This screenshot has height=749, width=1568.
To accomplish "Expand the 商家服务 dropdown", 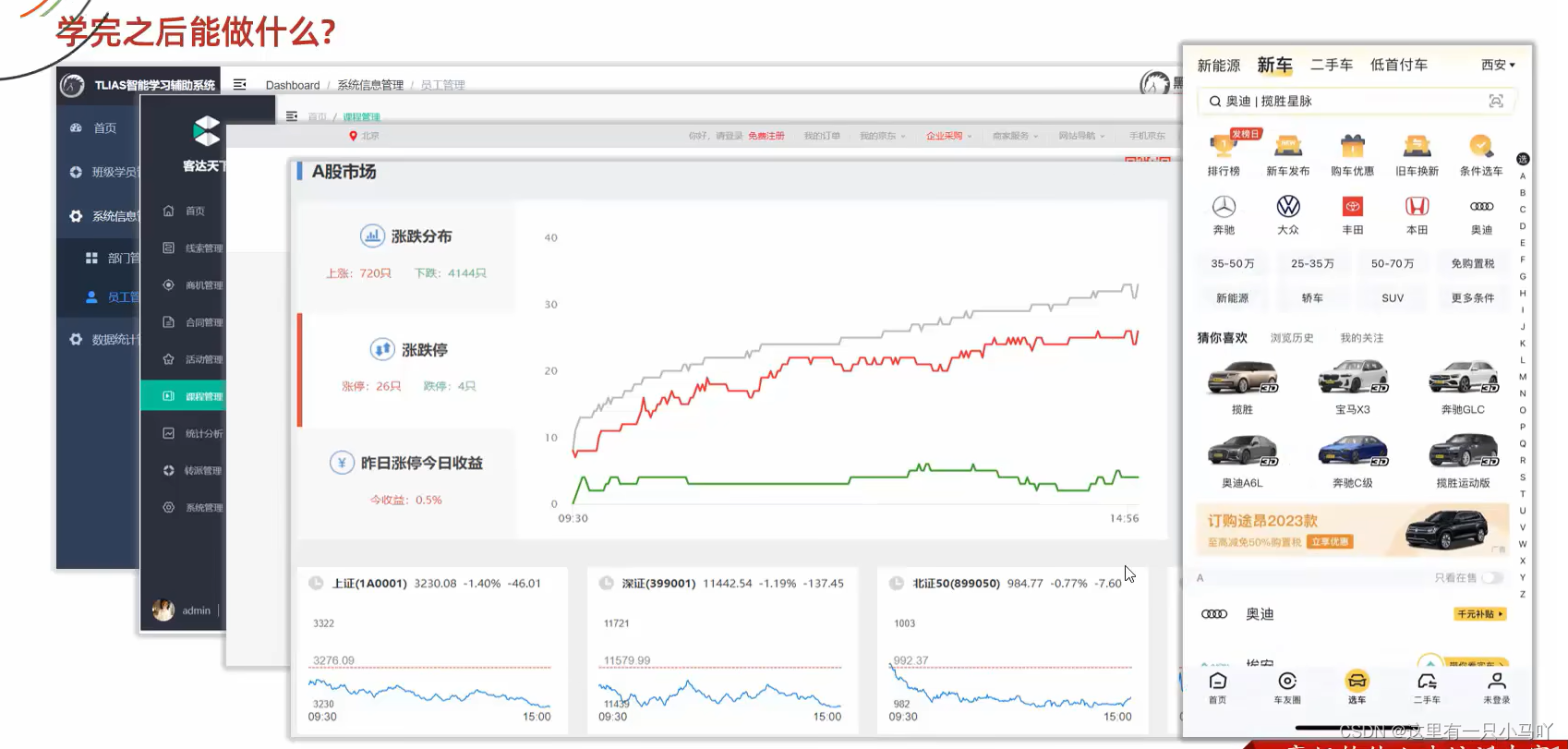I will (x=1016, y=136).
